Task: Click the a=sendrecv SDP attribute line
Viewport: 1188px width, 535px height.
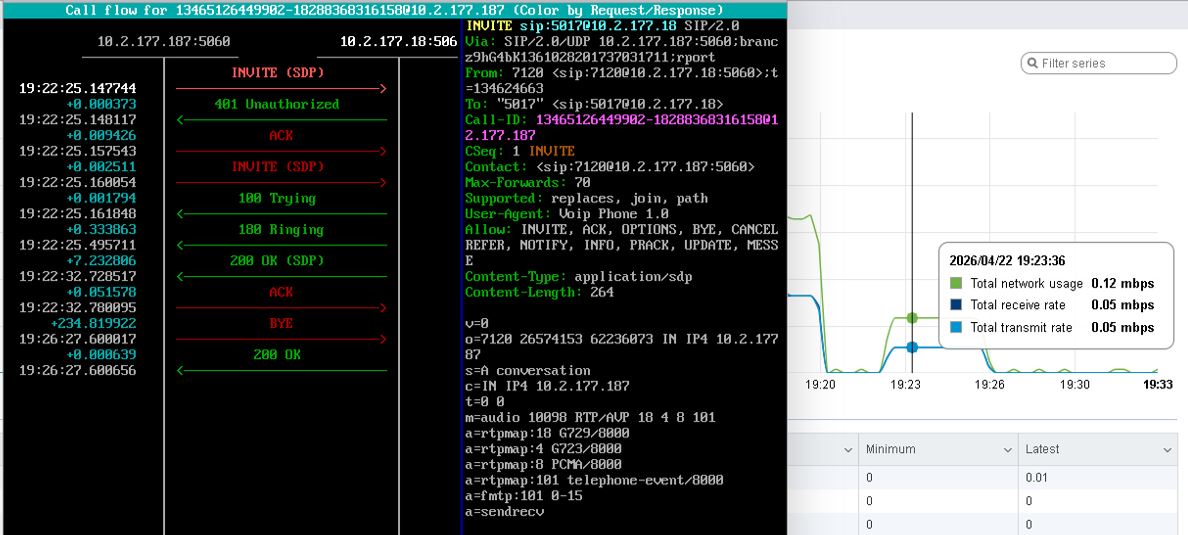Action: pyautogui.click(x=505, y=512)
